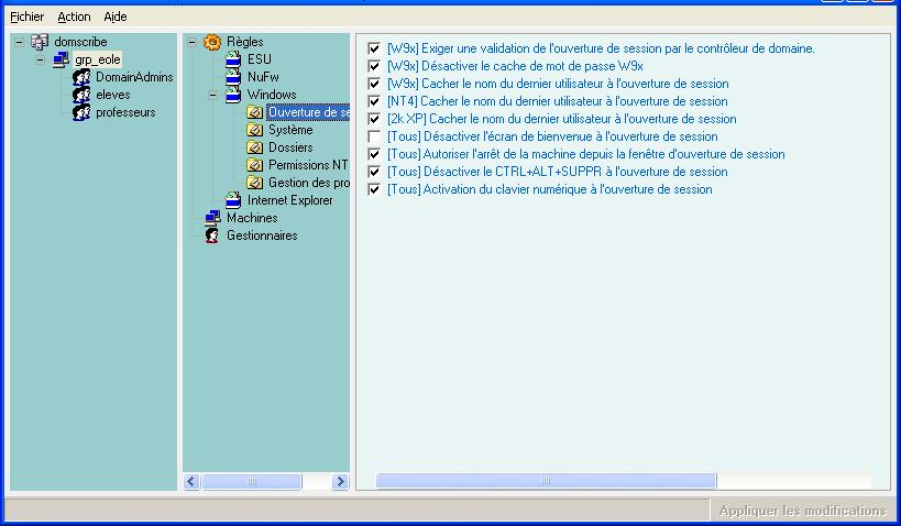Uncheck W9x domain controller validation checkbox
Screen dimensions: 901x526
(x=374, y=49)
